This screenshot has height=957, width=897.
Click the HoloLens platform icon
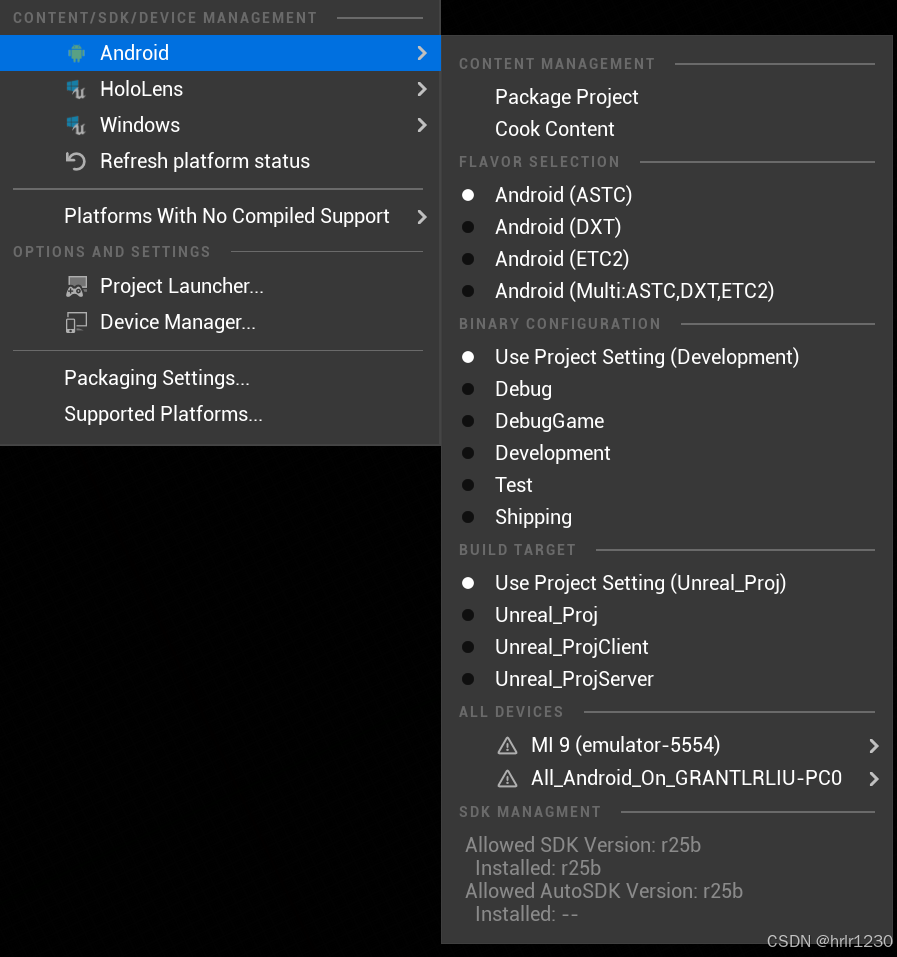pos(76,89)
